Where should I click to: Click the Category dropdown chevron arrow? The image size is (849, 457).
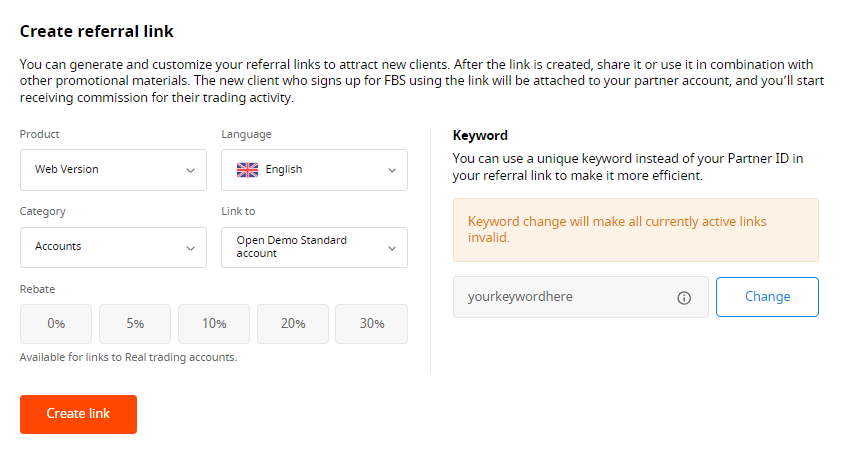tap(190, 247)
